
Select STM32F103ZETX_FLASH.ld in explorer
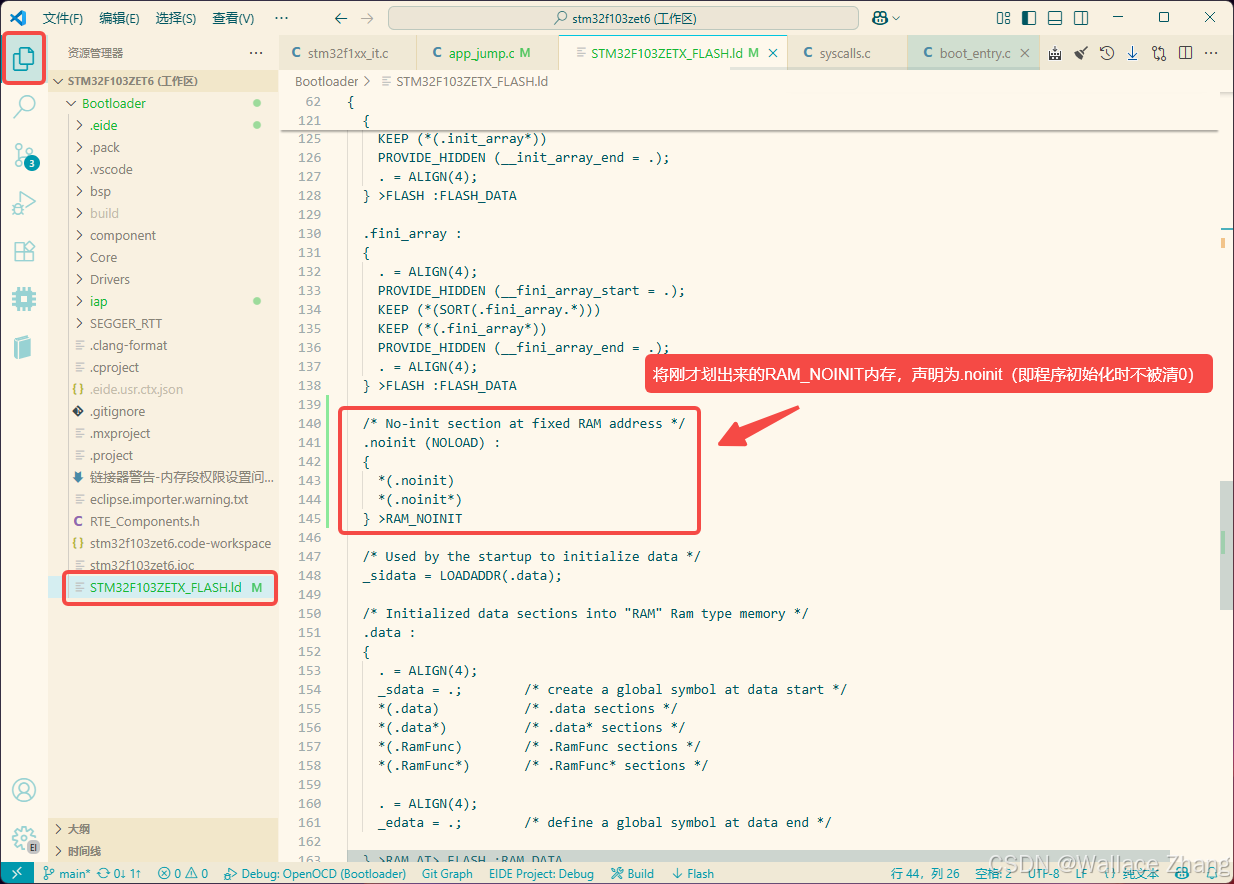coord(163,587)
